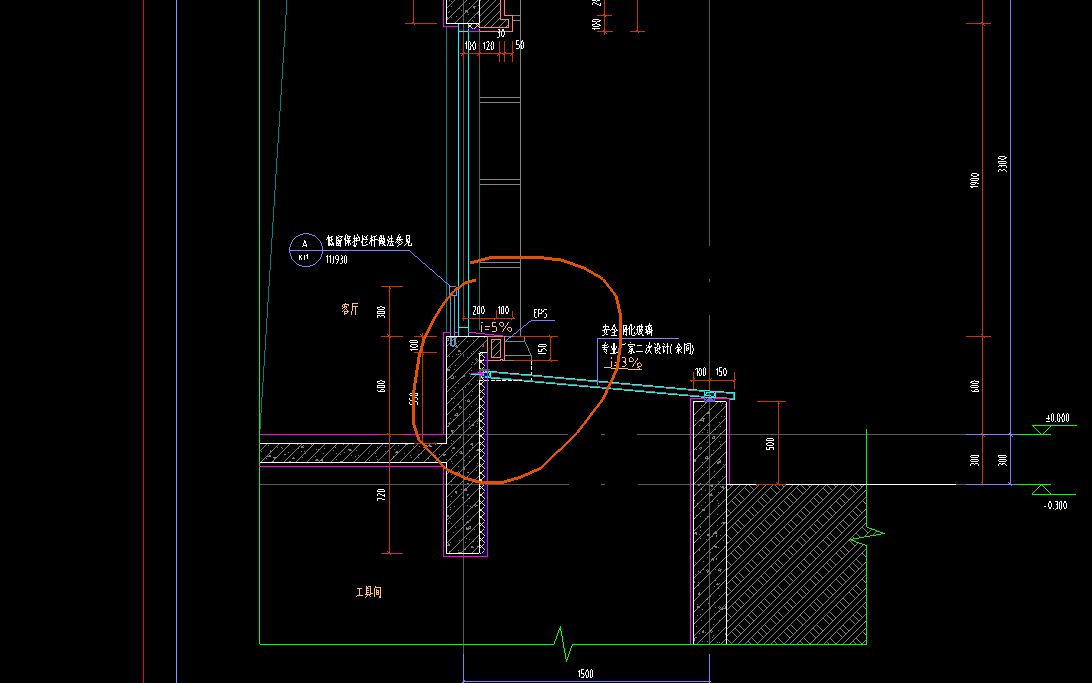Select the EPS leader label
The height and width of the screenshot is (683, 1092).
pos(540,313)
